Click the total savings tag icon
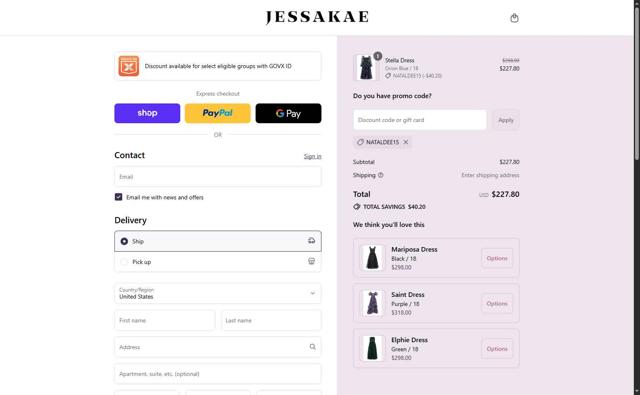 (357, 207)
